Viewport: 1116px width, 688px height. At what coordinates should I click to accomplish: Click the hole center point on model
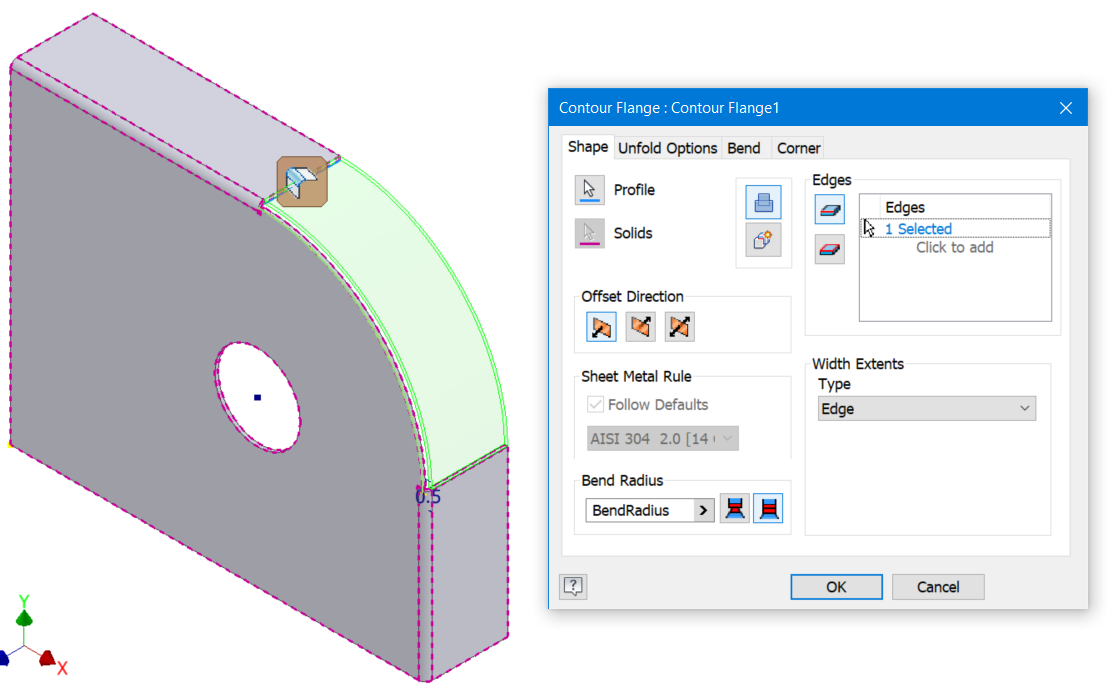[x=258, y=398]
